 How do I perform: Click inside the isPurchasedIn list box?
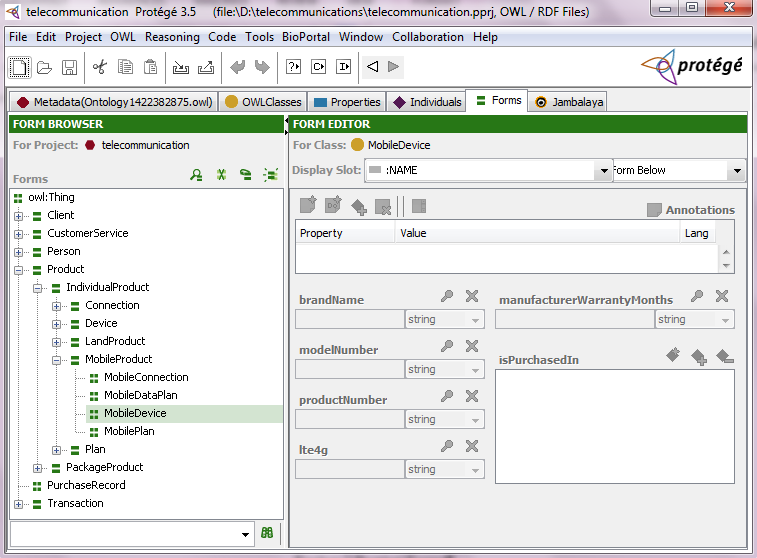(x=615, y=427)
